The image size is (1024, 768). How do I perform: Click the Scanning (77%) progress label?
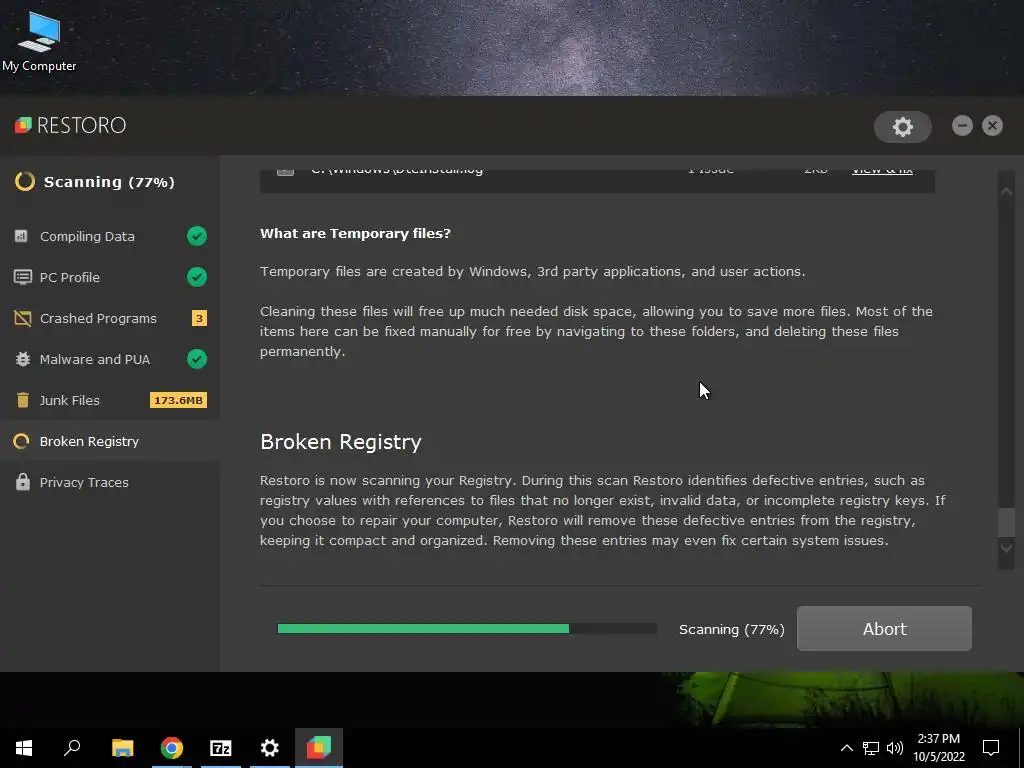[731, 630]
